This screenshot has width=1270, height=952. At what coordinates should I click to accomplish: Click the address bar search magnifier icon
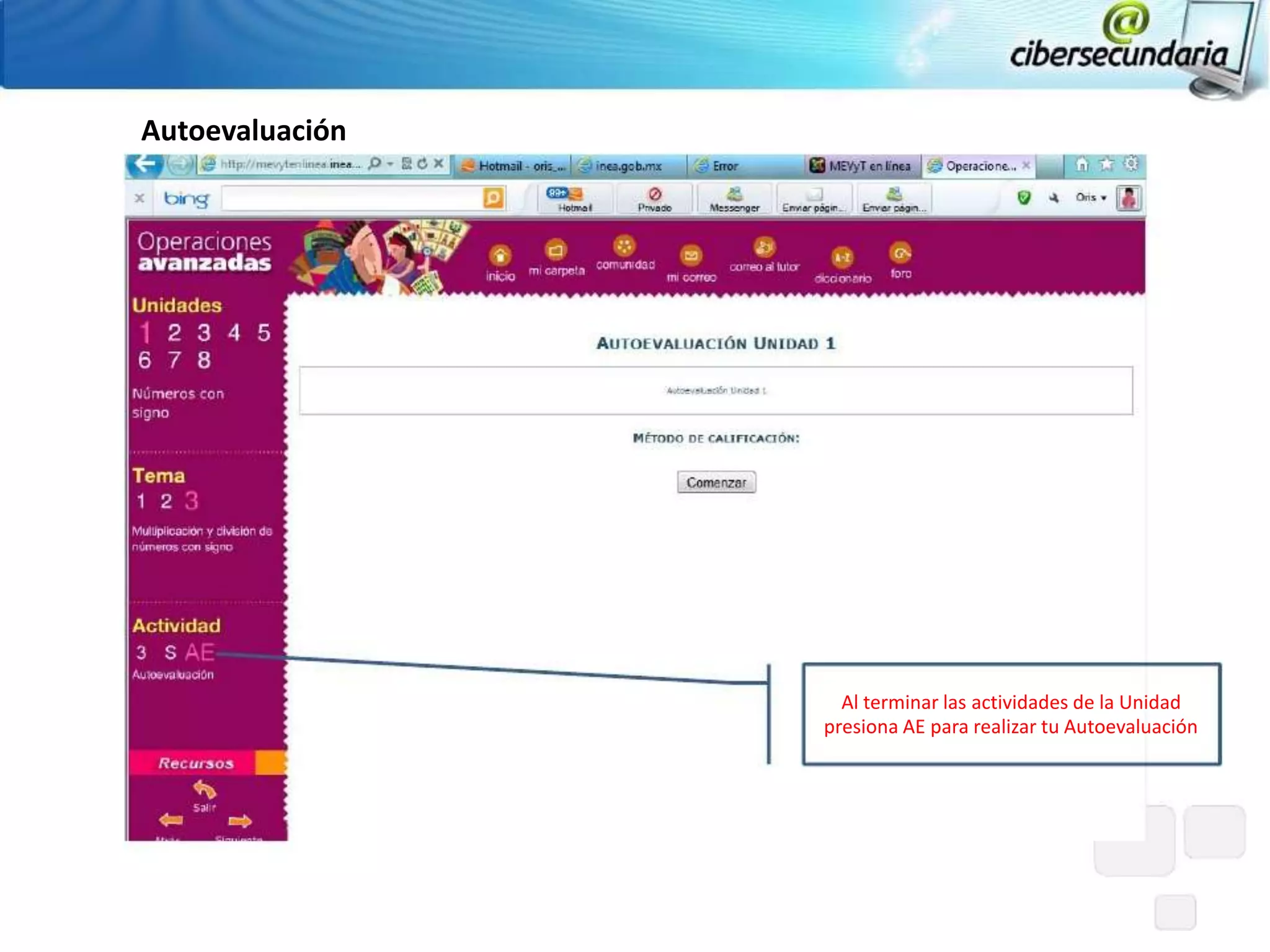[375, 164]
